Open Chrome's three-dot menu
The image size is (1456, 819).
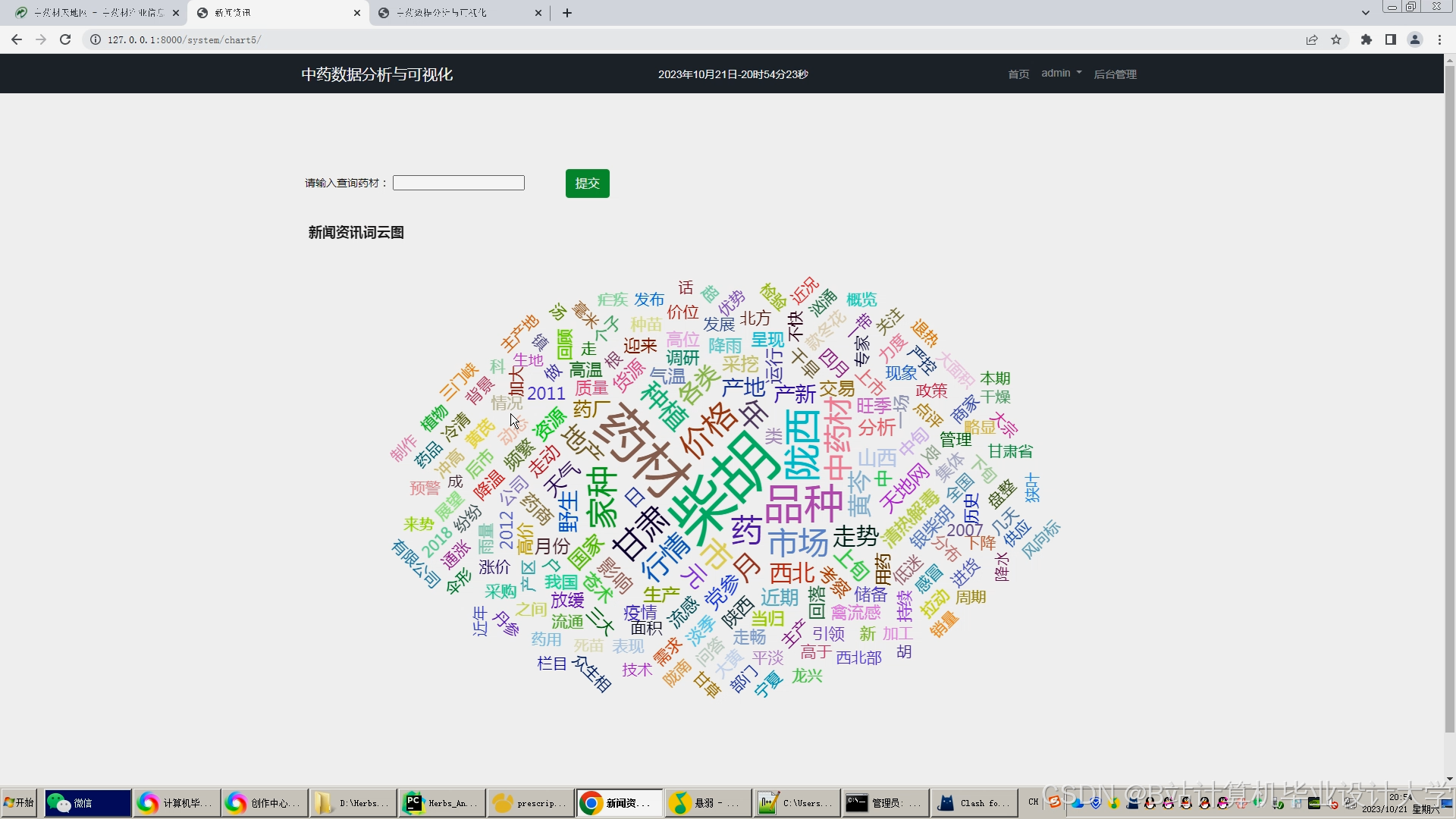click(x=1439, y=39)
